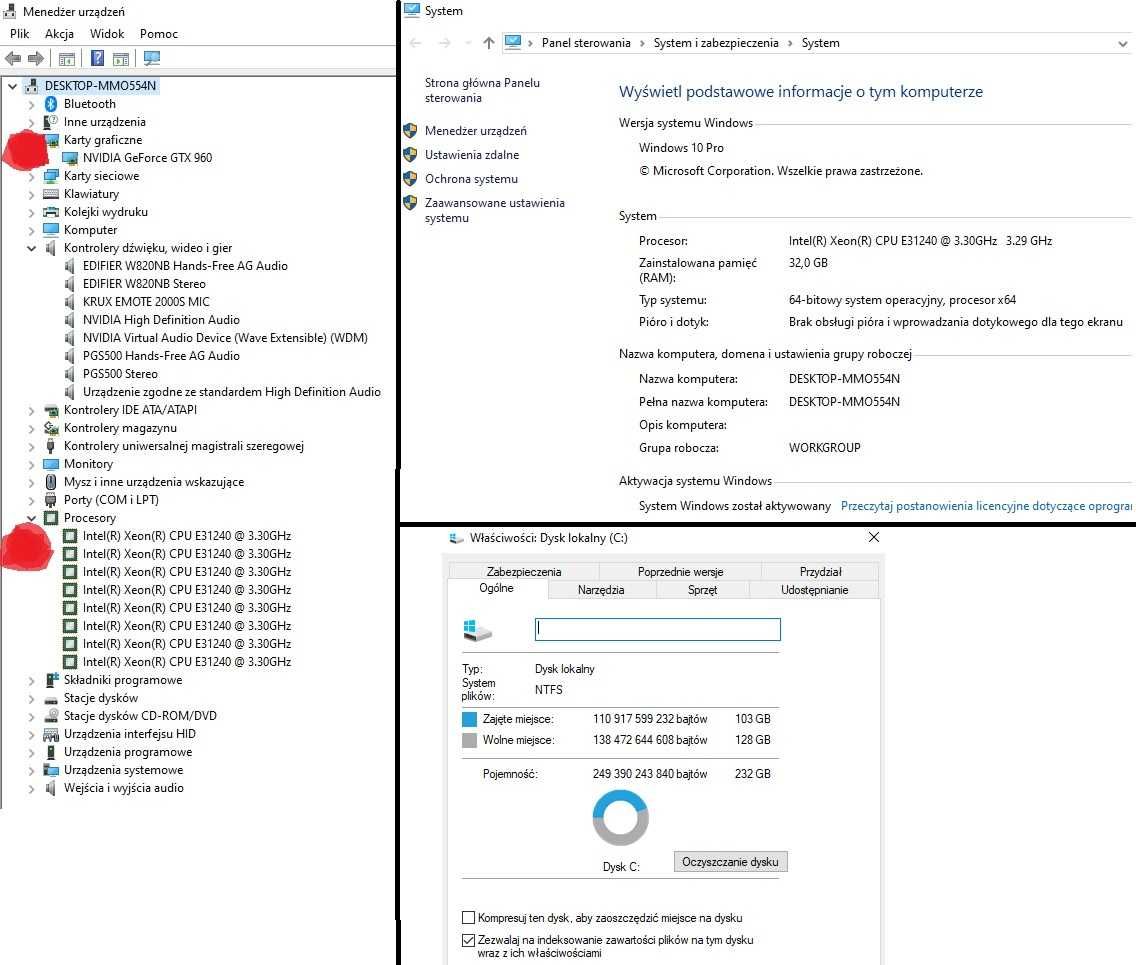Click the speaker icon of KRUX EMOTE 2000S MIC
1136x965 pixels.
click(70, 302)
